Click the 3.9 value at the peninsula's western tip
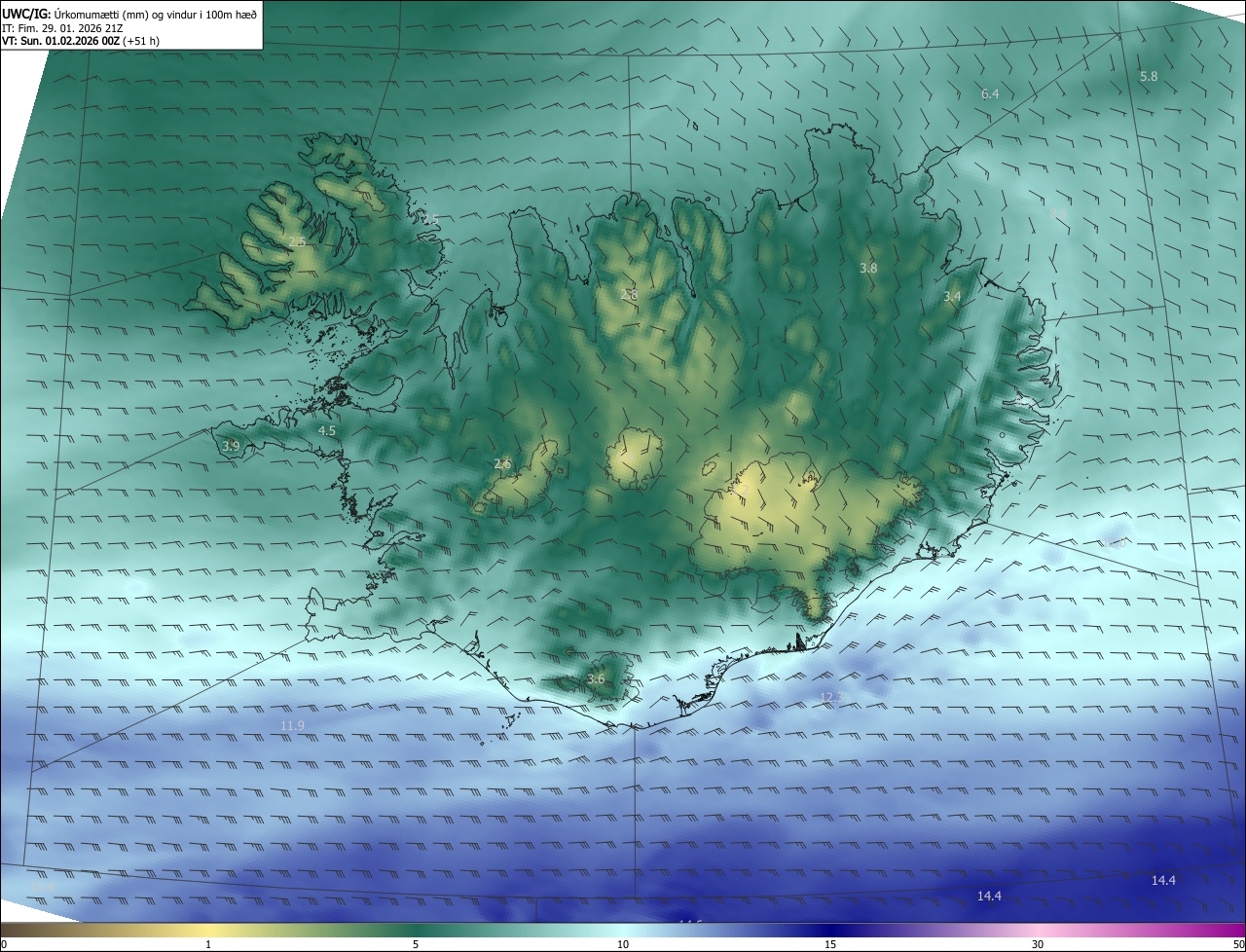 point(231,446)
